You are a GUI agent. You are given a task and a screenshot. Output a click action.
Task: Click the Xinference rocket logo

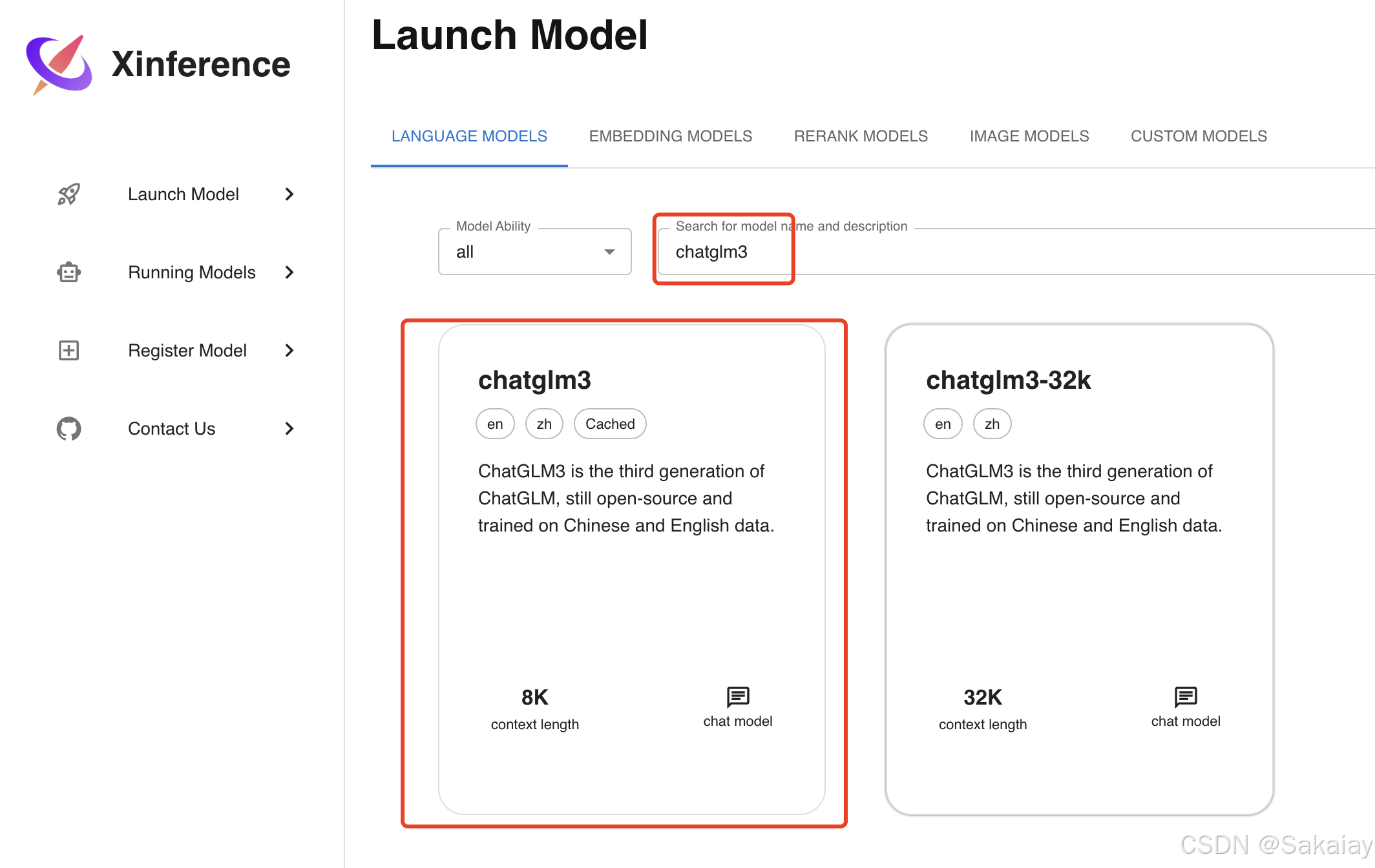(x=59, y=64)
